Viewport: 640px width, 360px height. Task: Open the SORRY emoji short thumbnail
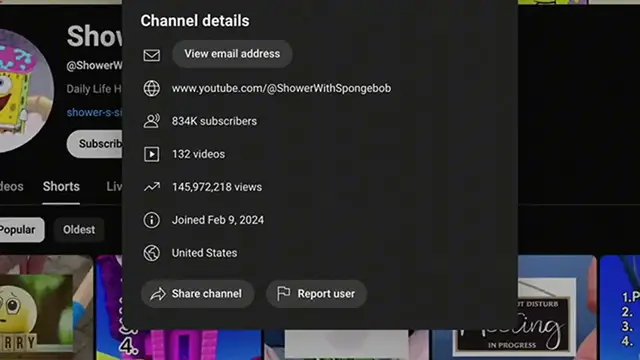[47, 307]
